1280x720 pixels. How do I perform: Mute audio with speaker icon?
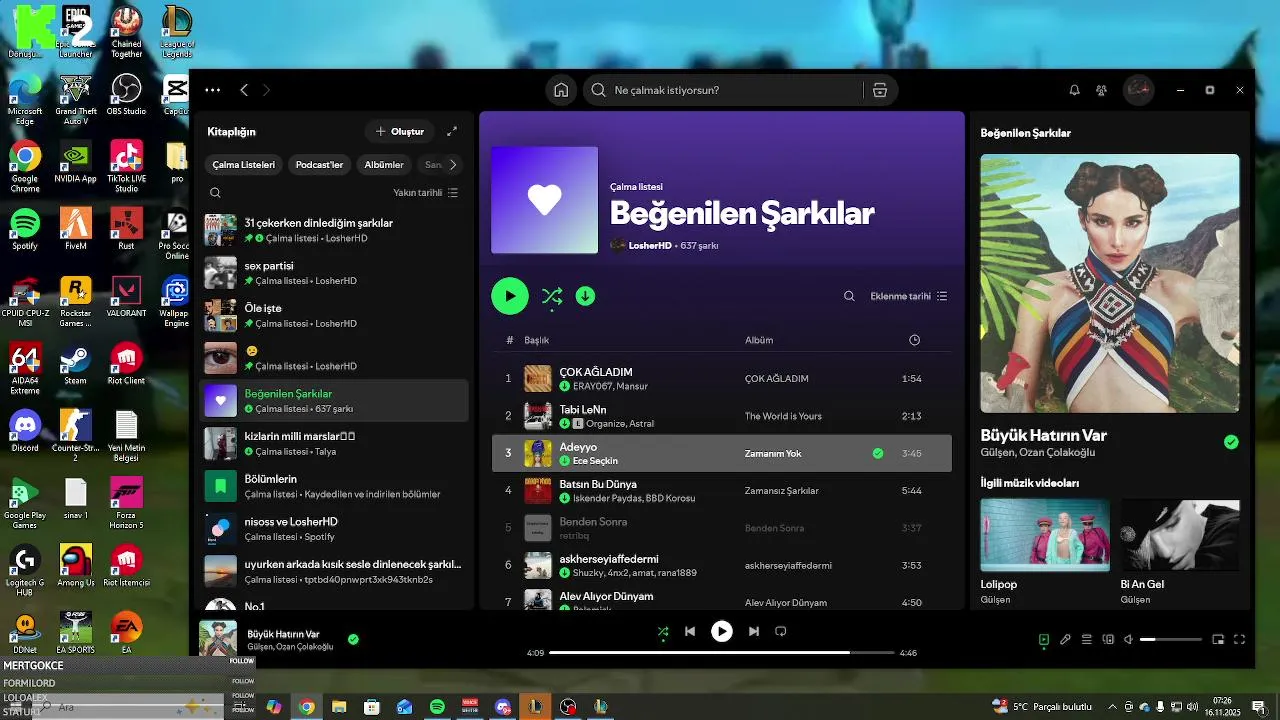click(1128, 639)
